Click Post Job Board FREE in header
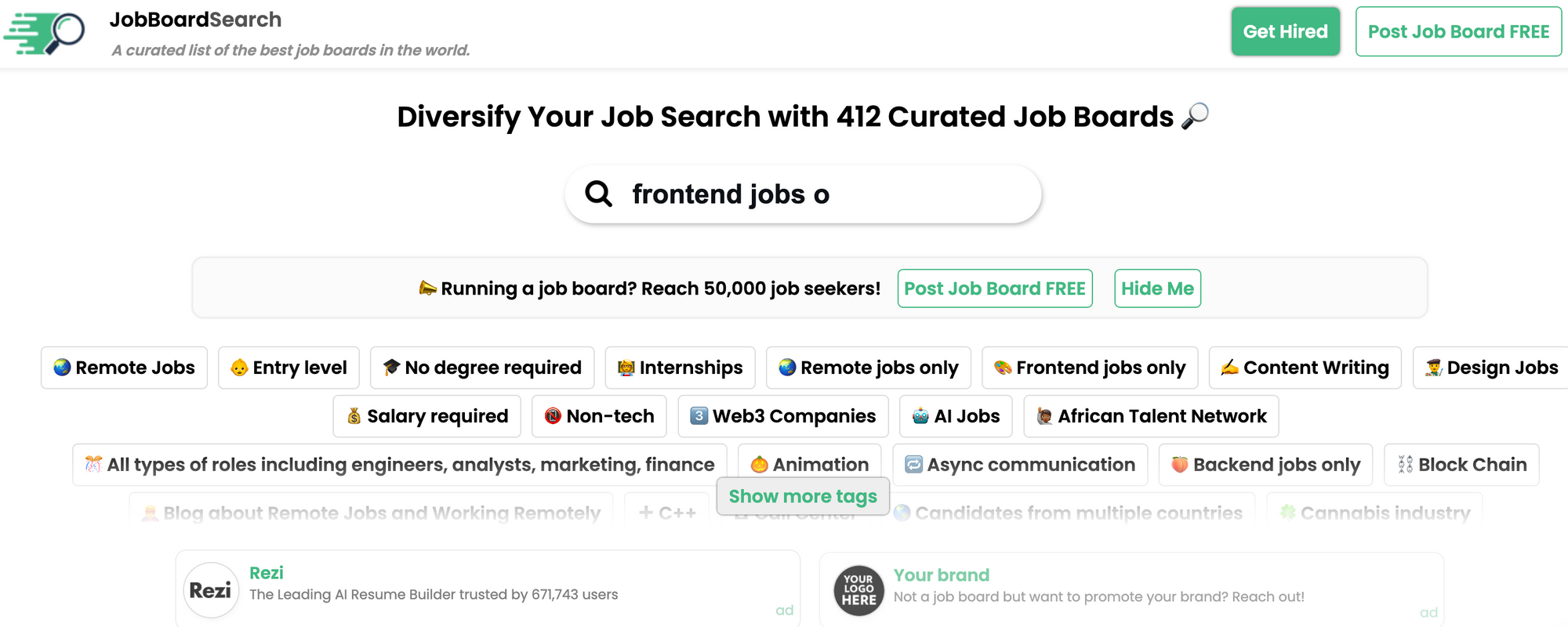 click(x=1458, y=31)
